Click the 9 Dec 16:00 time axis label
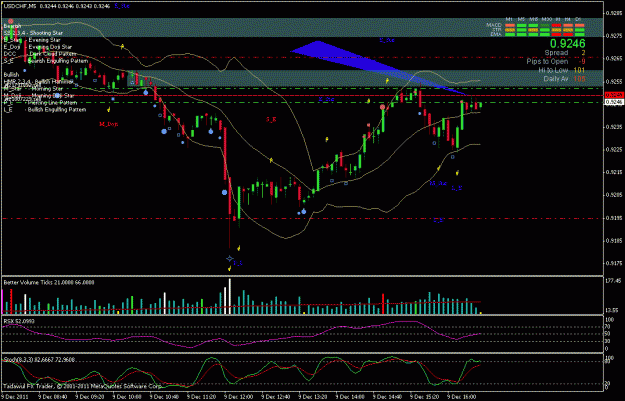This screenshot has width=625, height=401. (x=461, y=397)
